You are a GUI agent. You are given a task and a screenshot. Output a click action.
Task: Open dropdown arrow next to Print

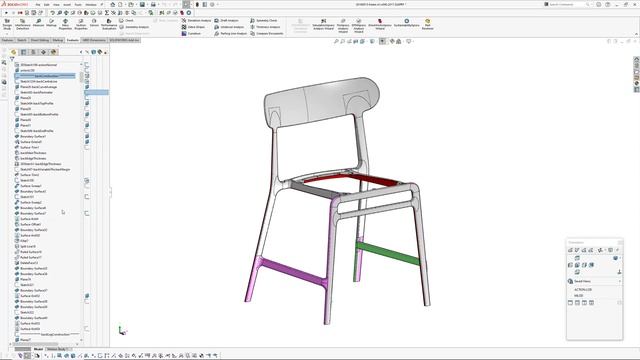pyautogui.click(x=158, y=4)
